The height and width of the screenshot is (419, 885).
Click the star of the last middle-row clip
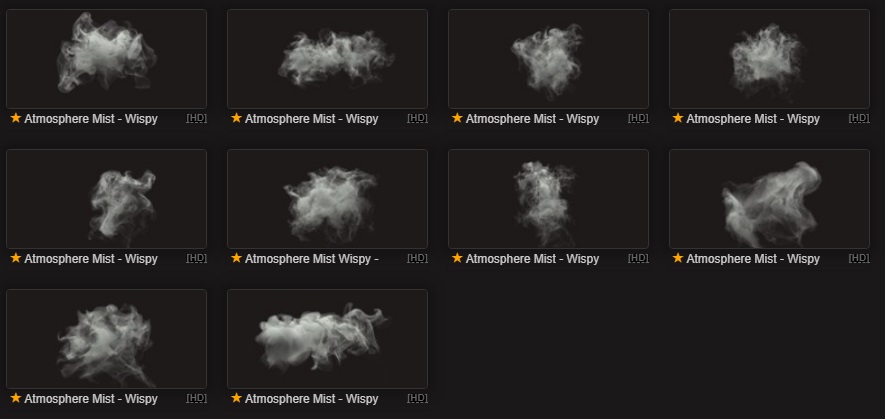point(678,258)
